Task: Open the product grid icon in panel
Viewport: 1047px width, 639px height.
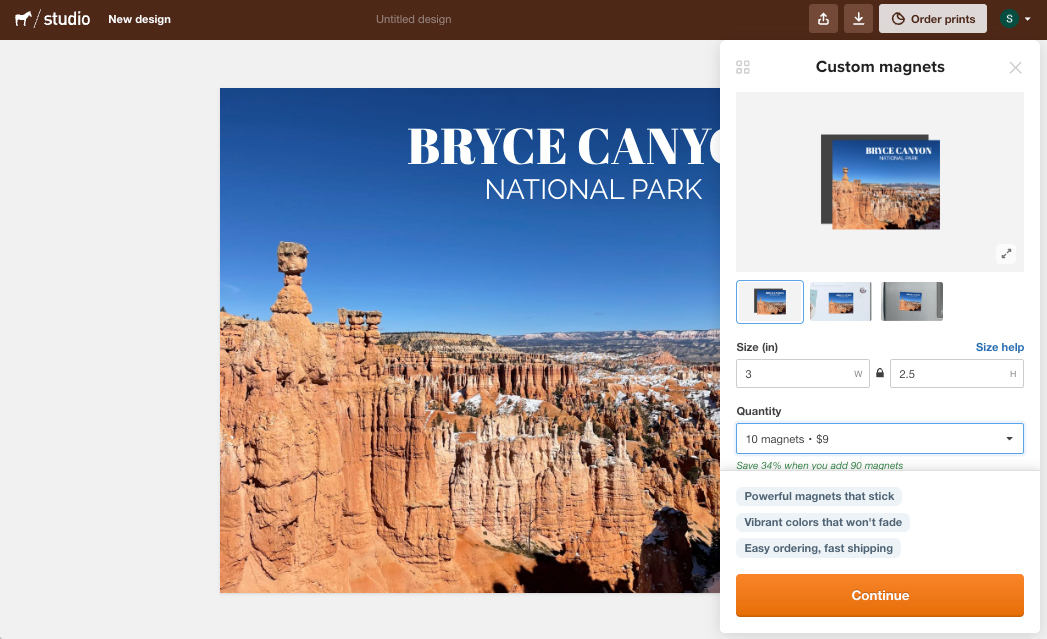Action: pyautogui.click(x=743, y=67)
